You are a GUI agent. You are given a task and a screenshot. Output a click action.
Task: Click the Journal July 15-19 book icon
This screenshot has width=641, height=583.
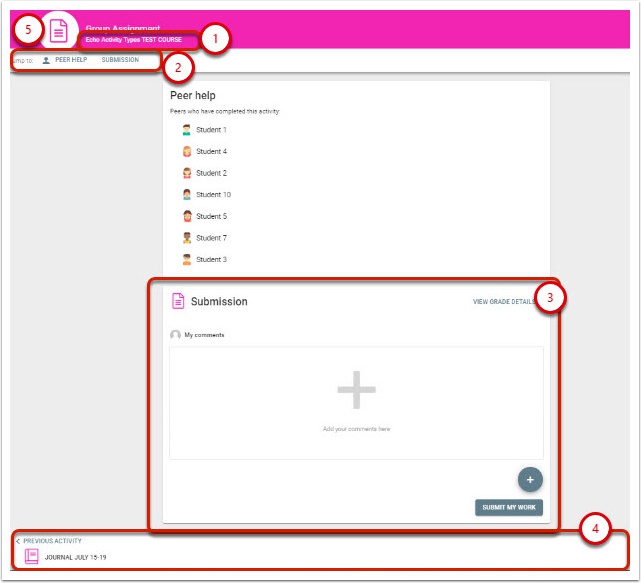(x=31, y=556)
